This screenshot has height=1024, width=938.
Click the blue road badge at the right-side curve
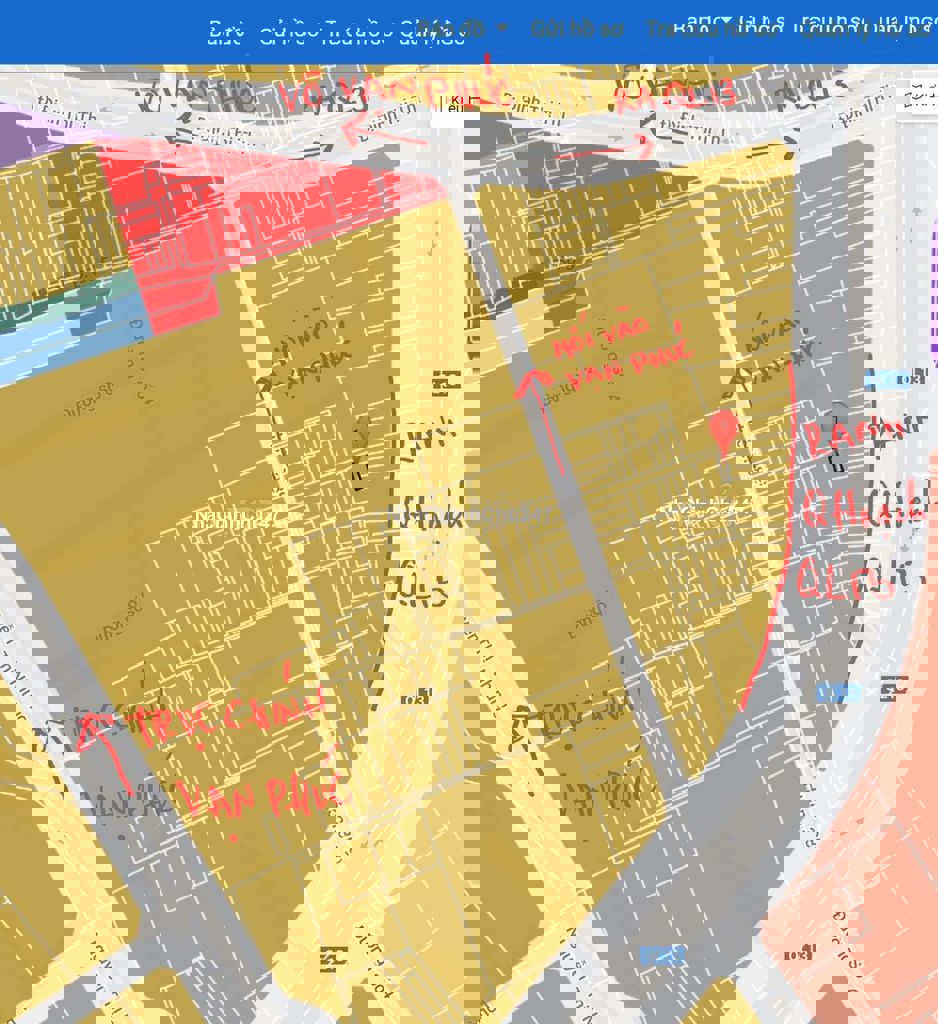tap(838, 693)
